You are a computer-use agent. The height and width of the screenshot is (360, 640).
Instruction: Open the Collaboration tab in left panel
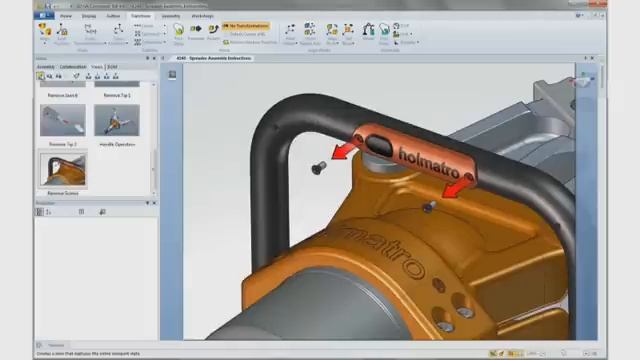pos(73,67)
